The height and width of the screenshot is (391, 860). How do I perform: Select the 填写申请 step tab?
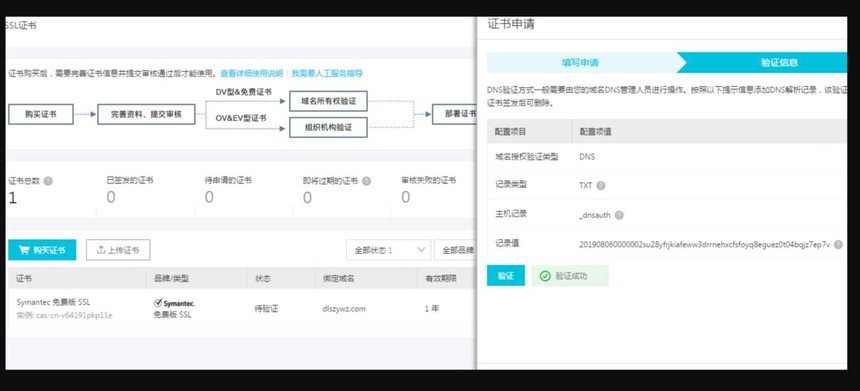coord(581,63)
